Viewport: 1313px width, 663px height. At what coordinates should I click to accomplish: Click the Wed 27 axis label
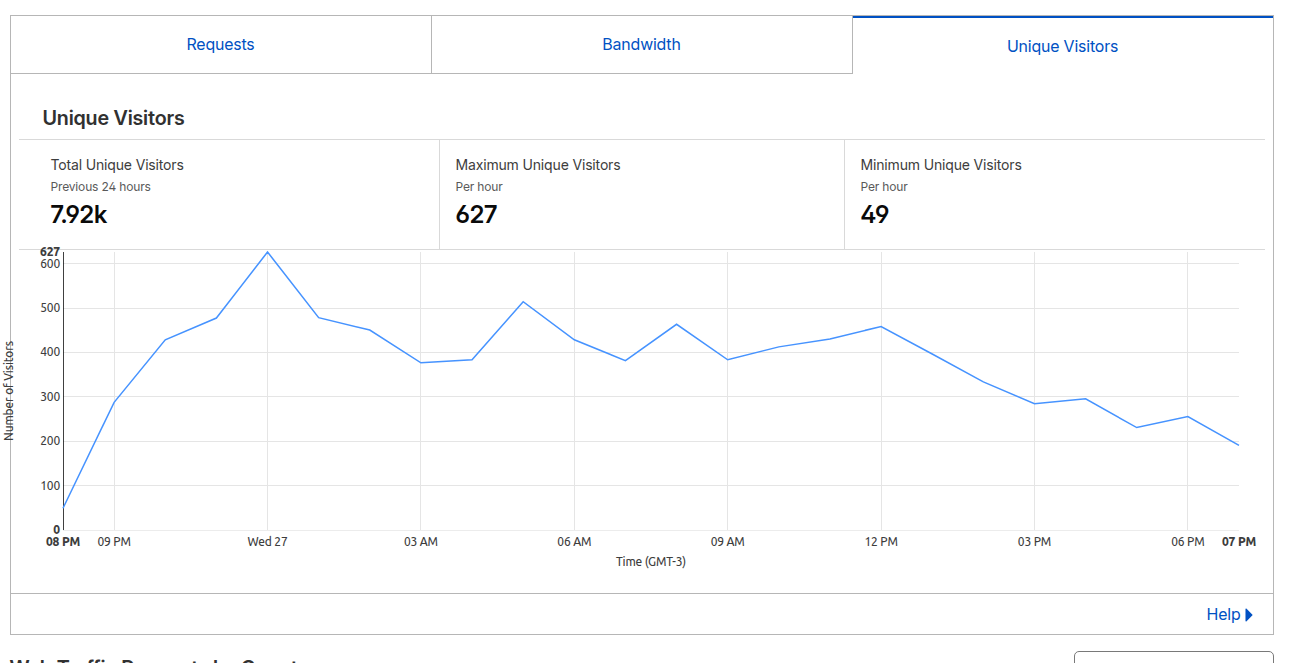(267, 542)
